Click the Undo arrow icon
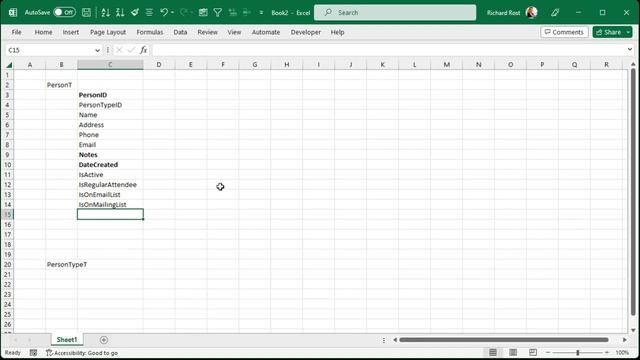 point(164,13)
